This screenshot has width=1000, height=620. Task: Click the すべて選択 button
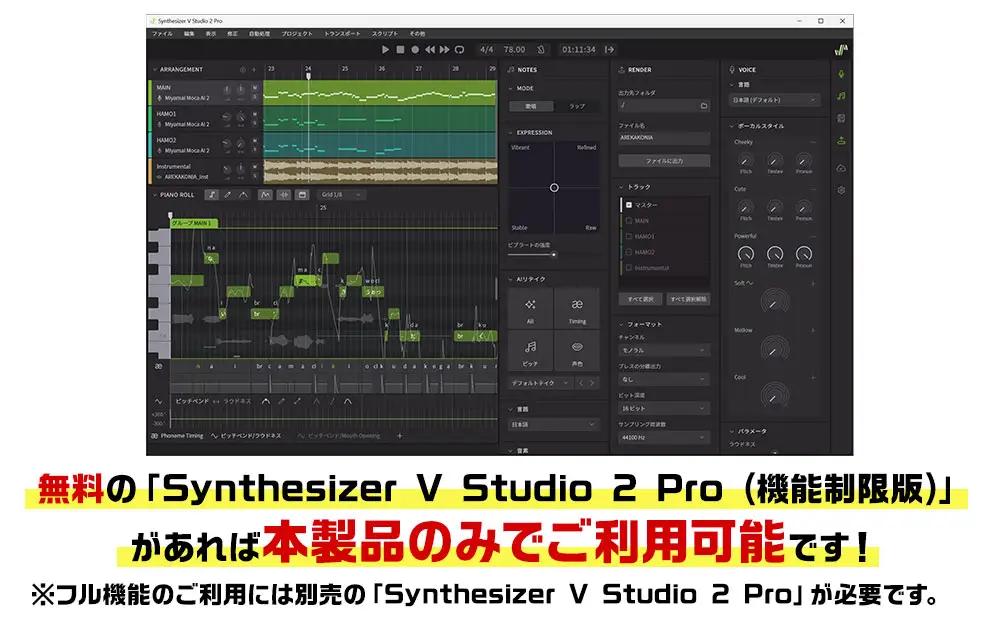640,299
